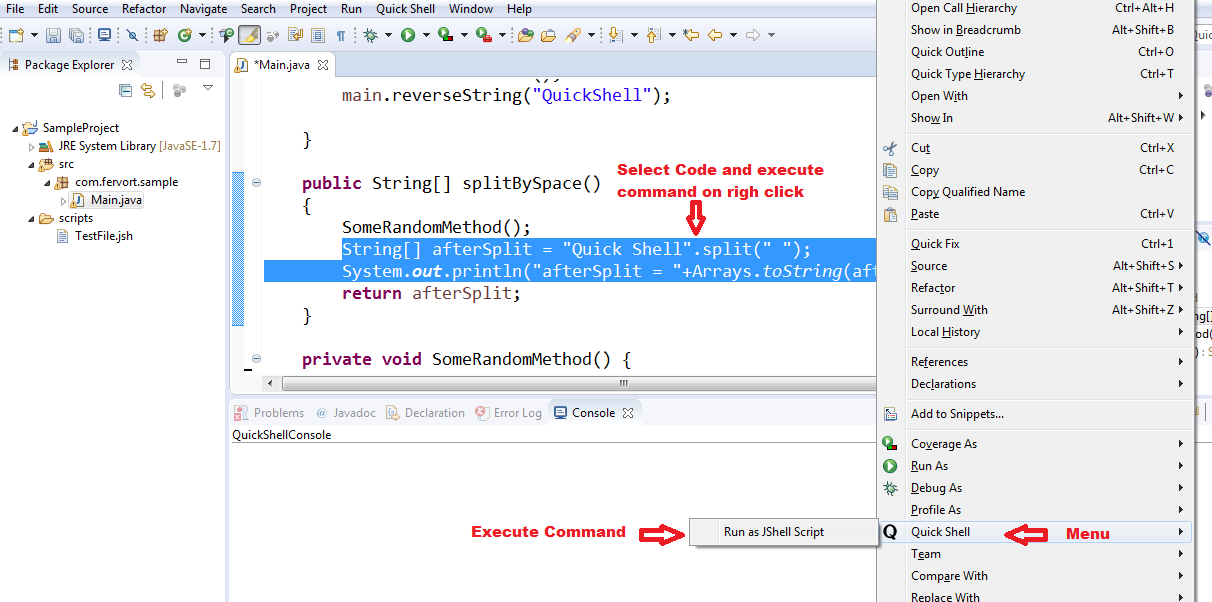
Task: Switch to the Error Log tab
Action: point(509,413)
